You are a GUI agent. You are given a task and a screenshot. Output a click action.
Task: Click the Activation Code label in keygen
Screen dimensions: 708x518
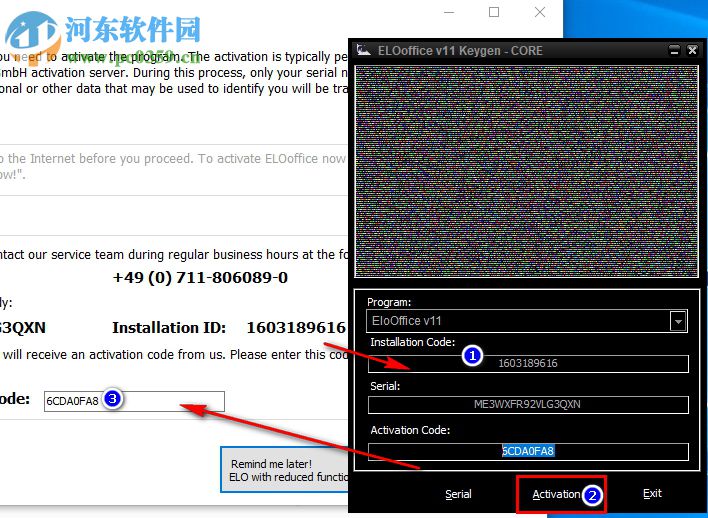click(410, 430)
